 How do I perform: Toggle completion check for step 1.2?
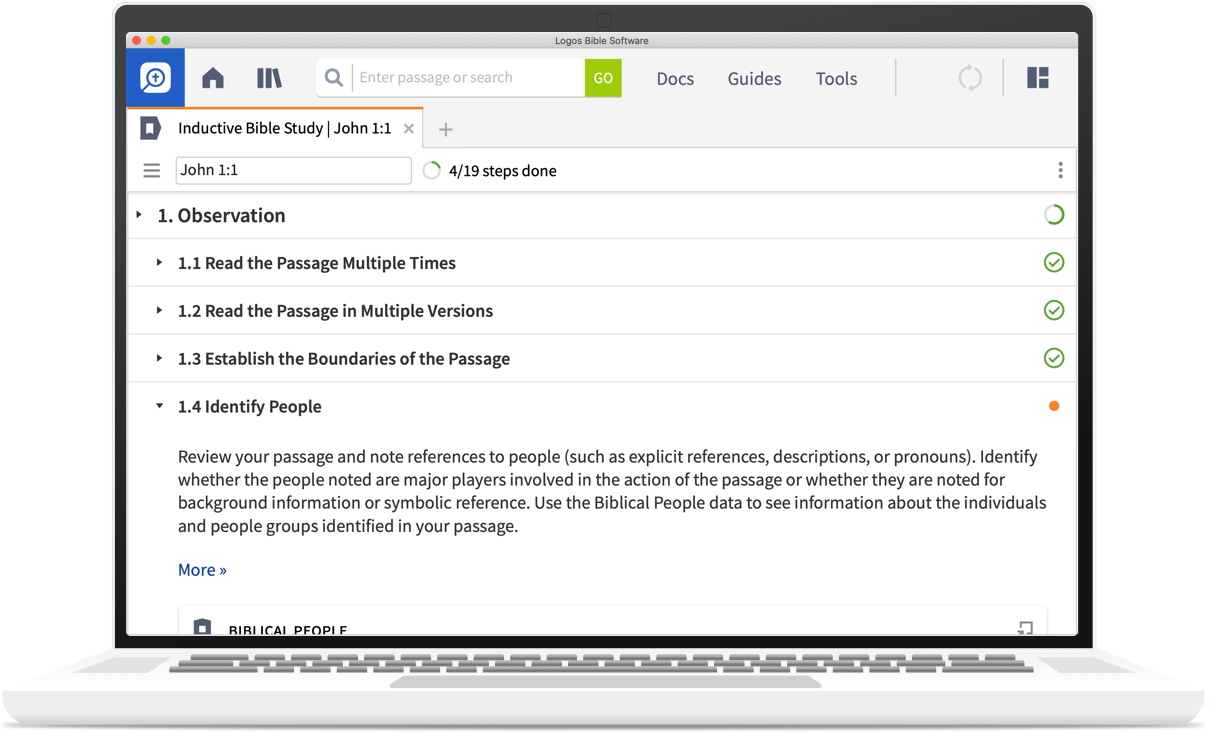[1054, 310]
